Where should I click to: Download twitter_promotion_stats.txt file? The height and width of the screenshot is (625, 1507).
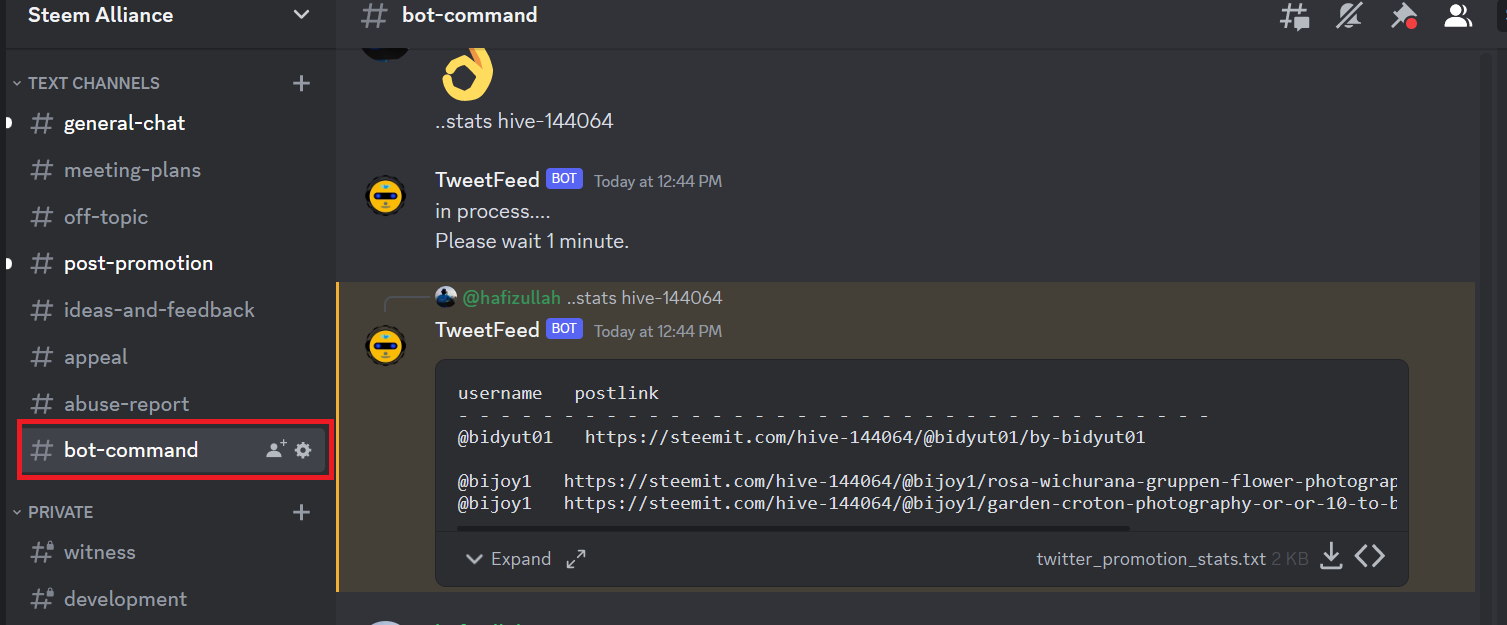pyautogui.click(x=1331, y=557)
